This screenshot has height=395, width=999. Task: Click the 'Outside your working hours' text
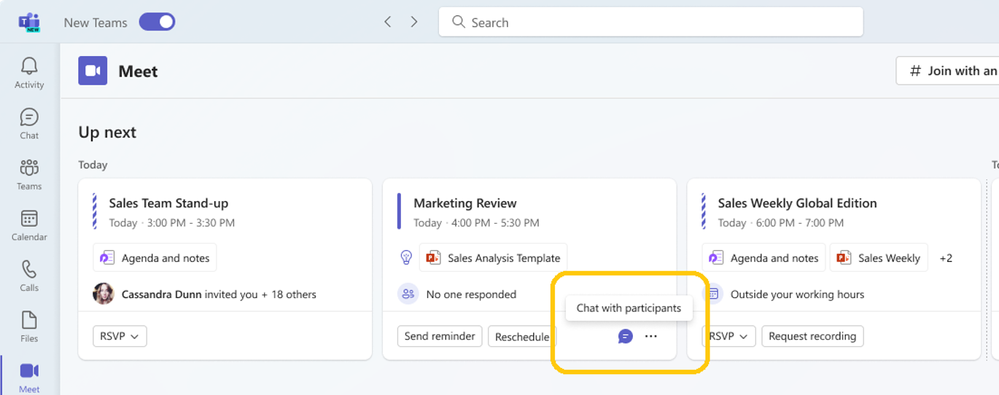tap(798, 295)
